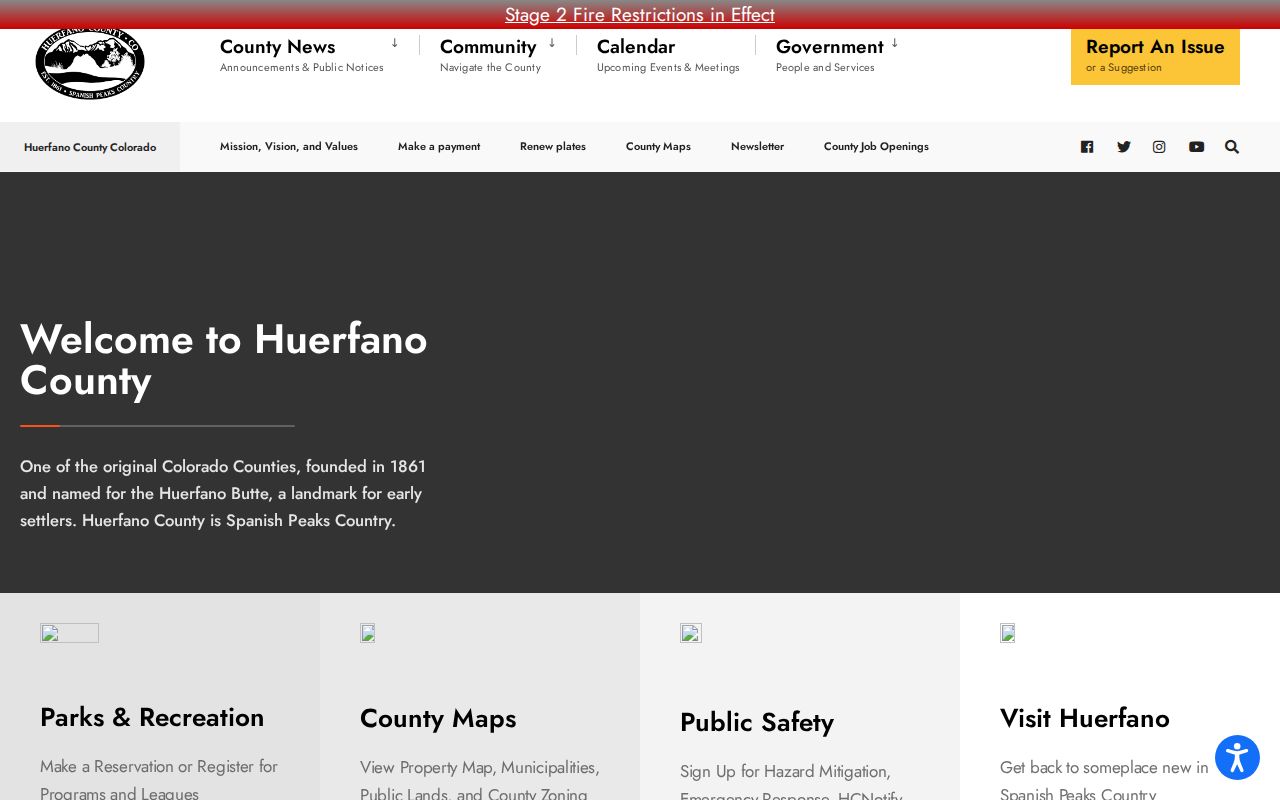Click the Parks & Recreation card image
Viewport: 1280px width, 800px height.
69,633
